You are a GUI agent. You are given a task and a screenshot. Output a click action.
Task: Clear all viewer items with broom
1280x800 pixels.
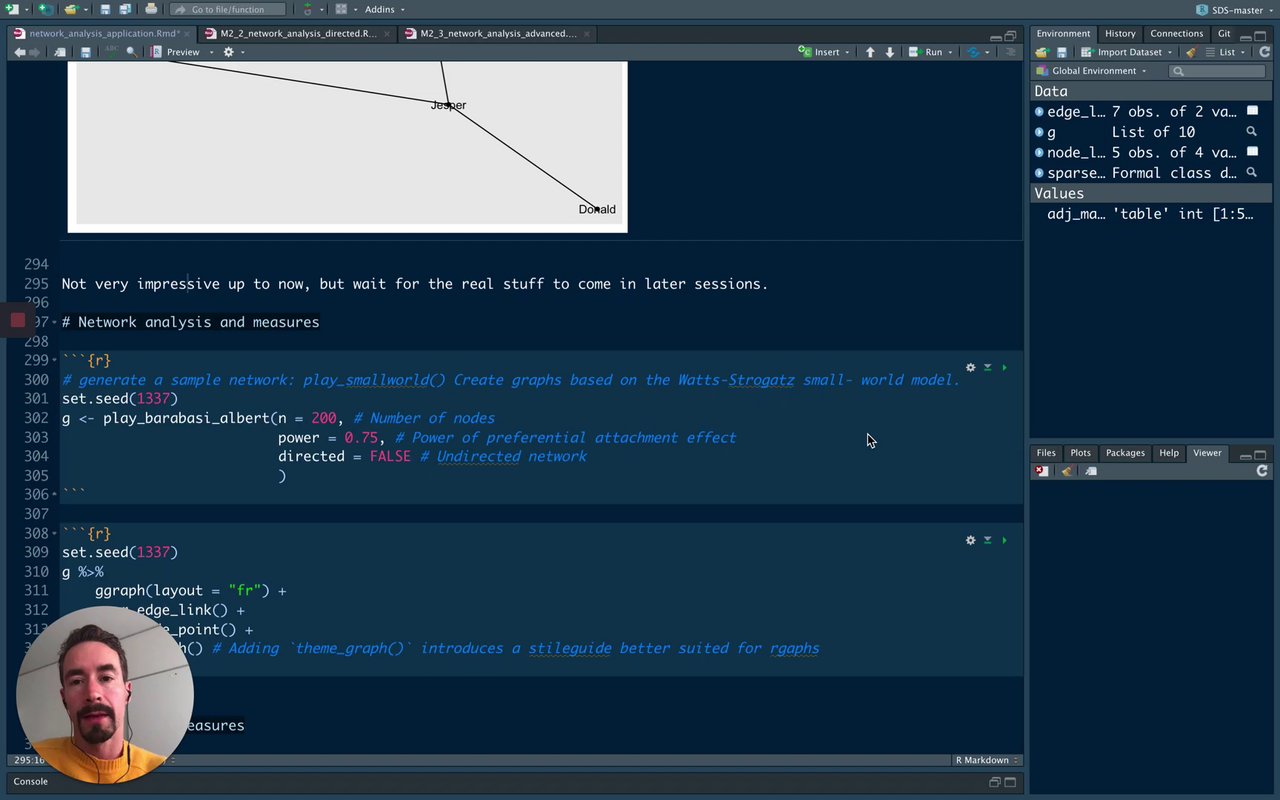(1066, 471)
